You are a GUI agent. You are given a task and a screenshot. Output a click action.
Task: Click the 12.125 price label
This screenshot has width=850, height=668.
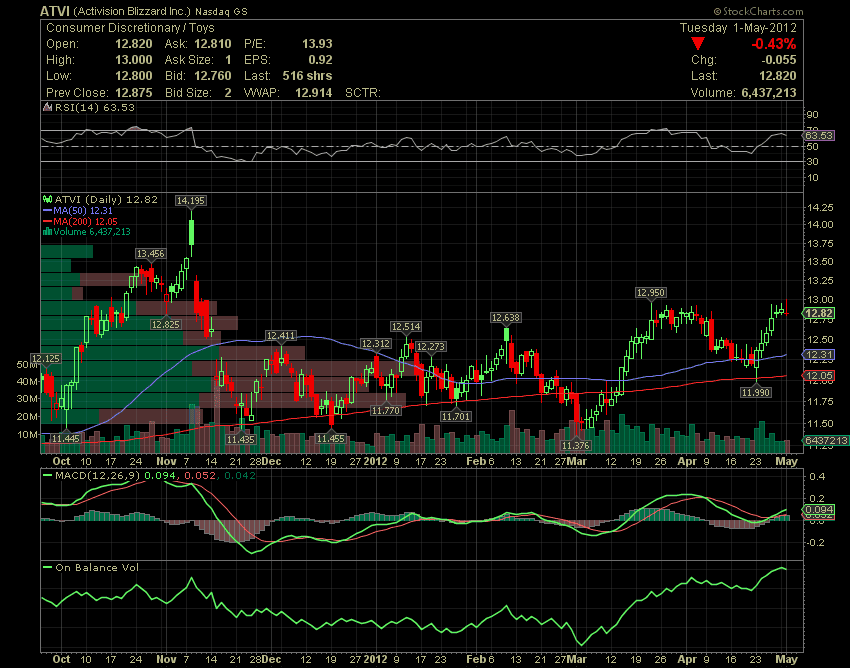pyautogui.click(x=46, y=358)
